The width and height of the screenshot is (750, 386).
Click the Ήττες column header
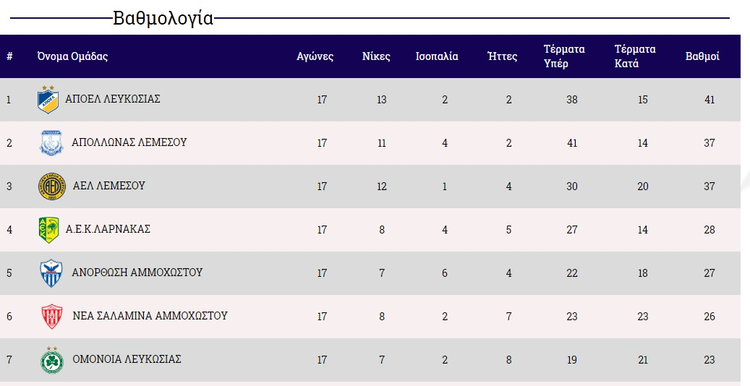point(502,56)
